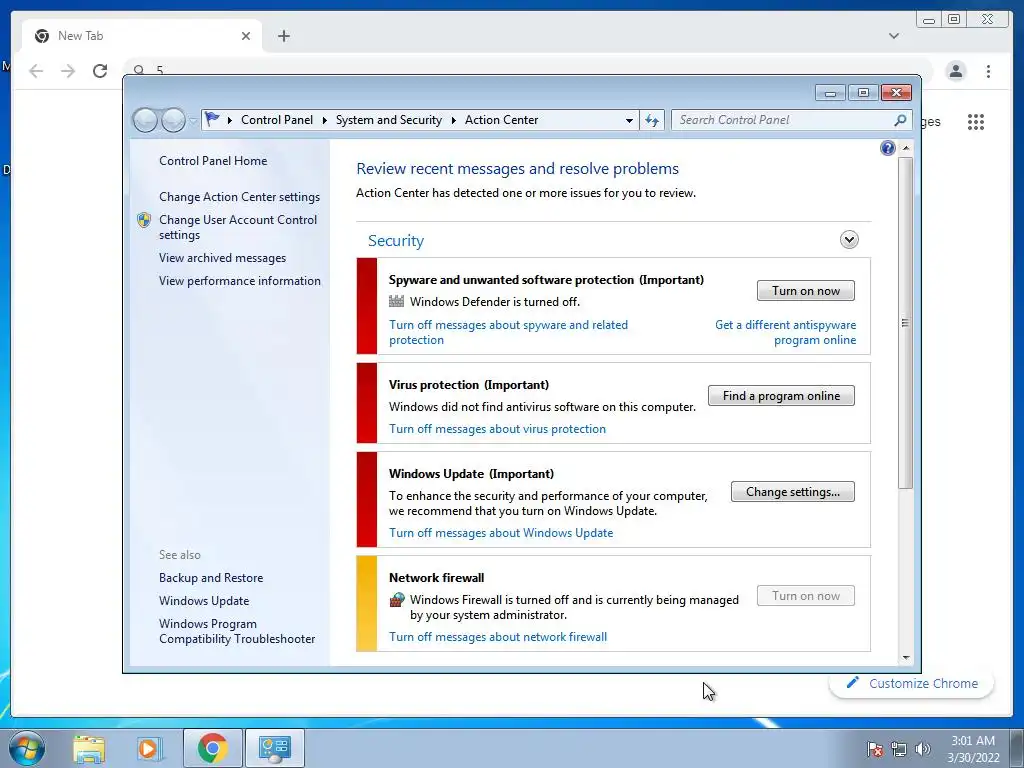
Task: Open Windows Update in See also
Action: [x=204, y=601]
